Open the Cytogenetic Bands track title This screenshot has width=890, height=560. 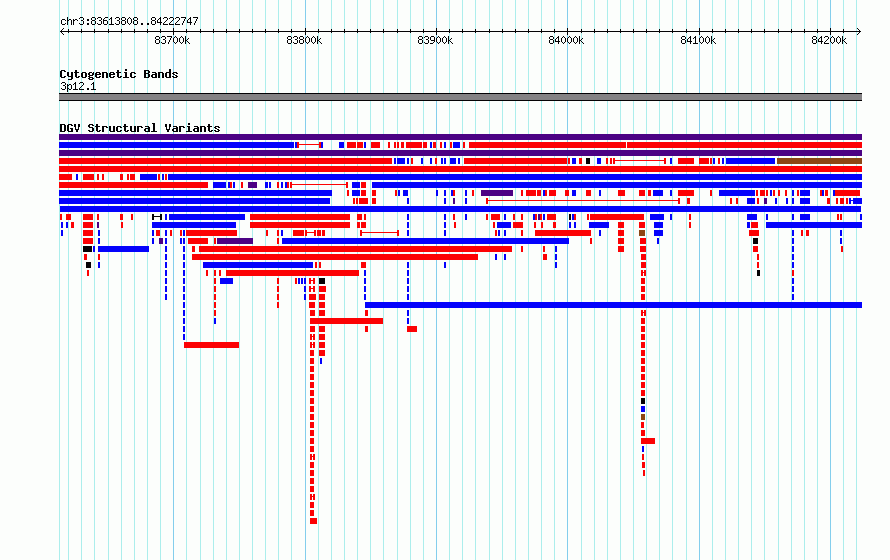click(119, 74)
